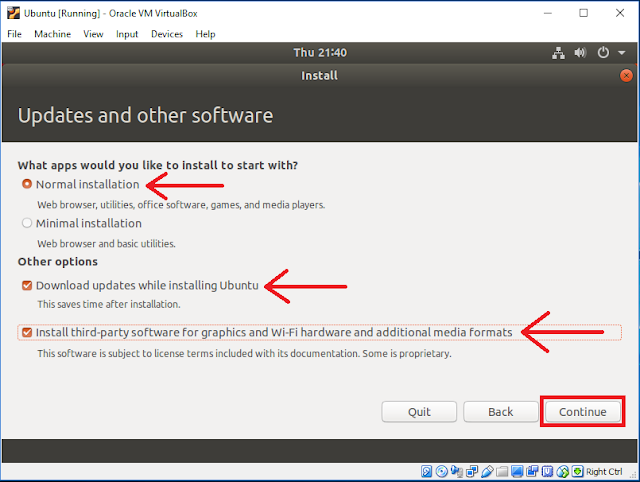Maximize the VirtualBox window

pos(584,13)
